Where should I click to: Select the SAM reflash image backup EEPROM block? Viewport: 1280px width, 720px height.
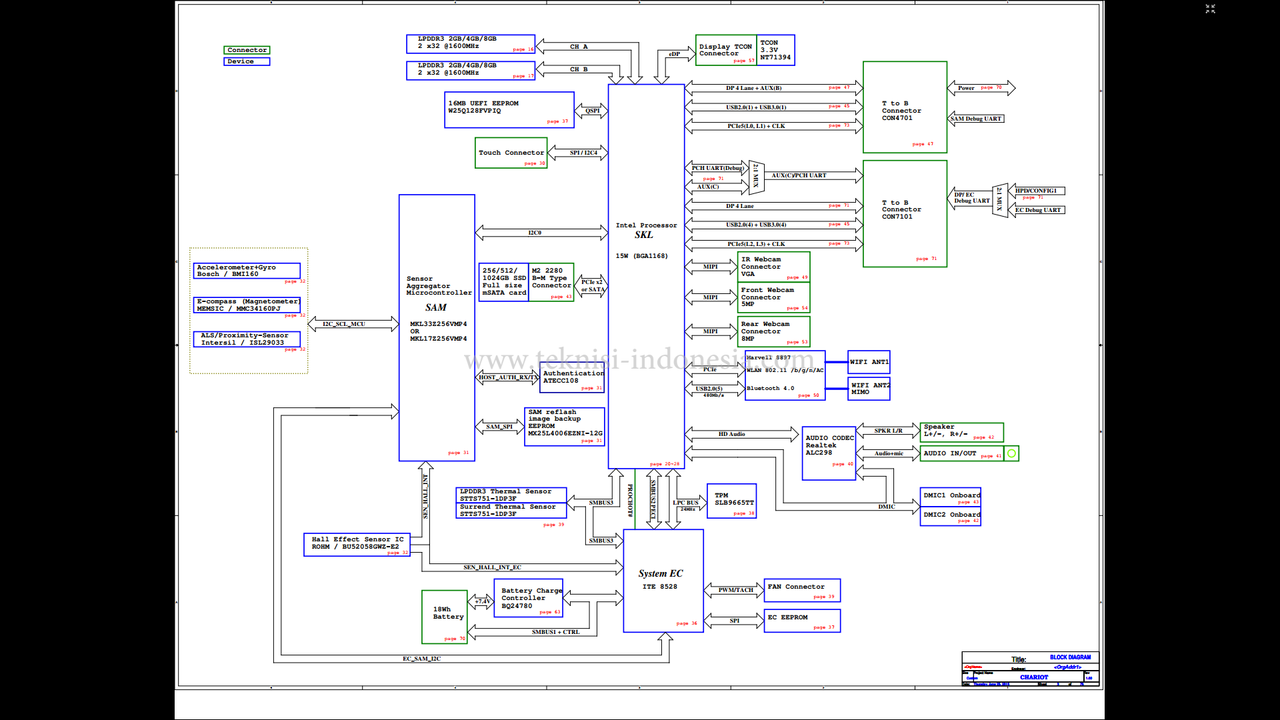[564, 426]
